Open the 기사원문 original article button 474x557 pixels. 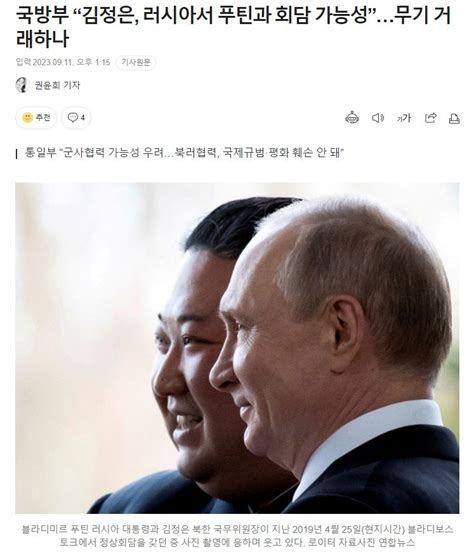tap(136, 62)
